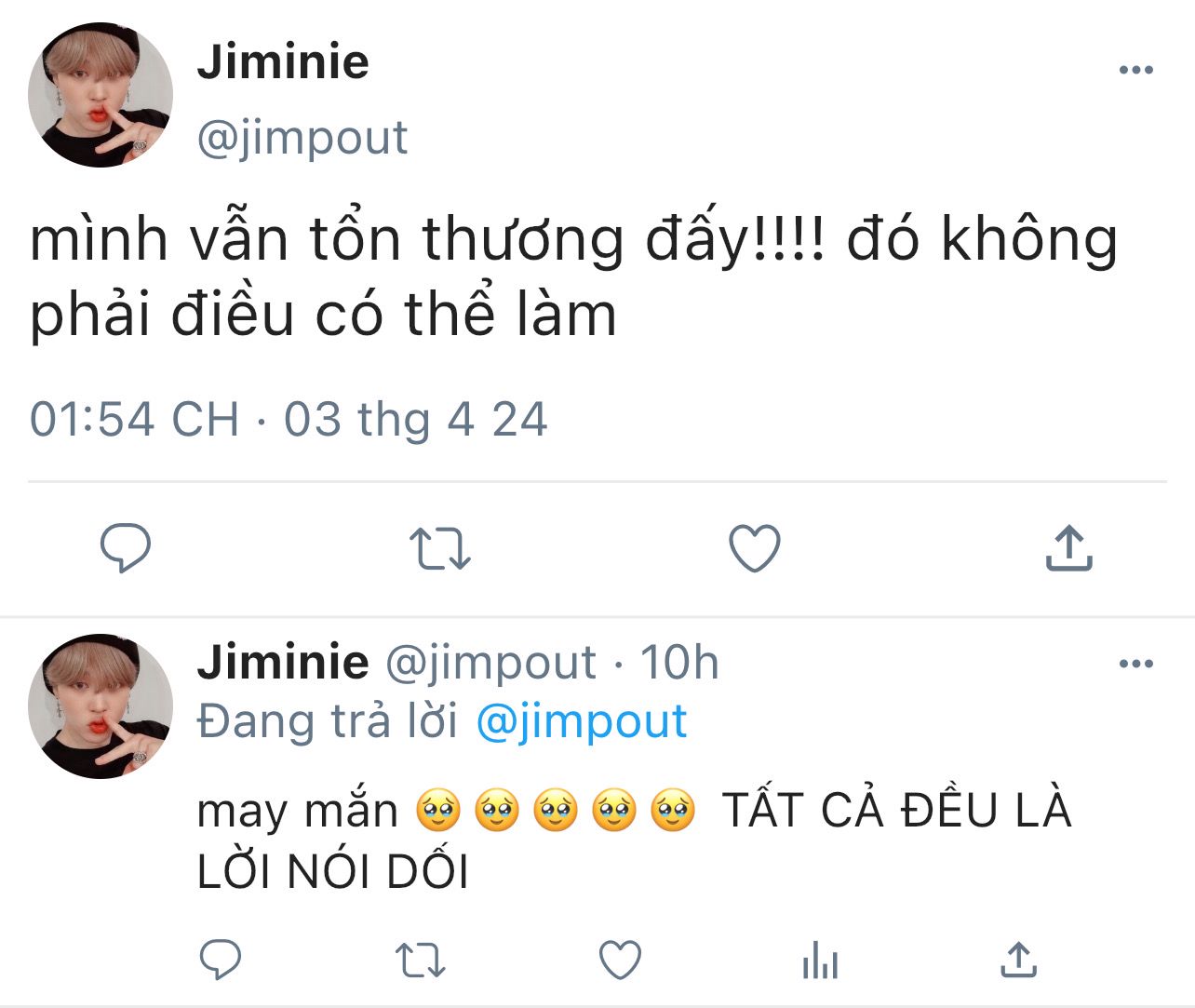Open the Jiminie display name in main tweet
Image resolution: width=1195 pixels, height=1008 pixels.
[x=283, y=61]
